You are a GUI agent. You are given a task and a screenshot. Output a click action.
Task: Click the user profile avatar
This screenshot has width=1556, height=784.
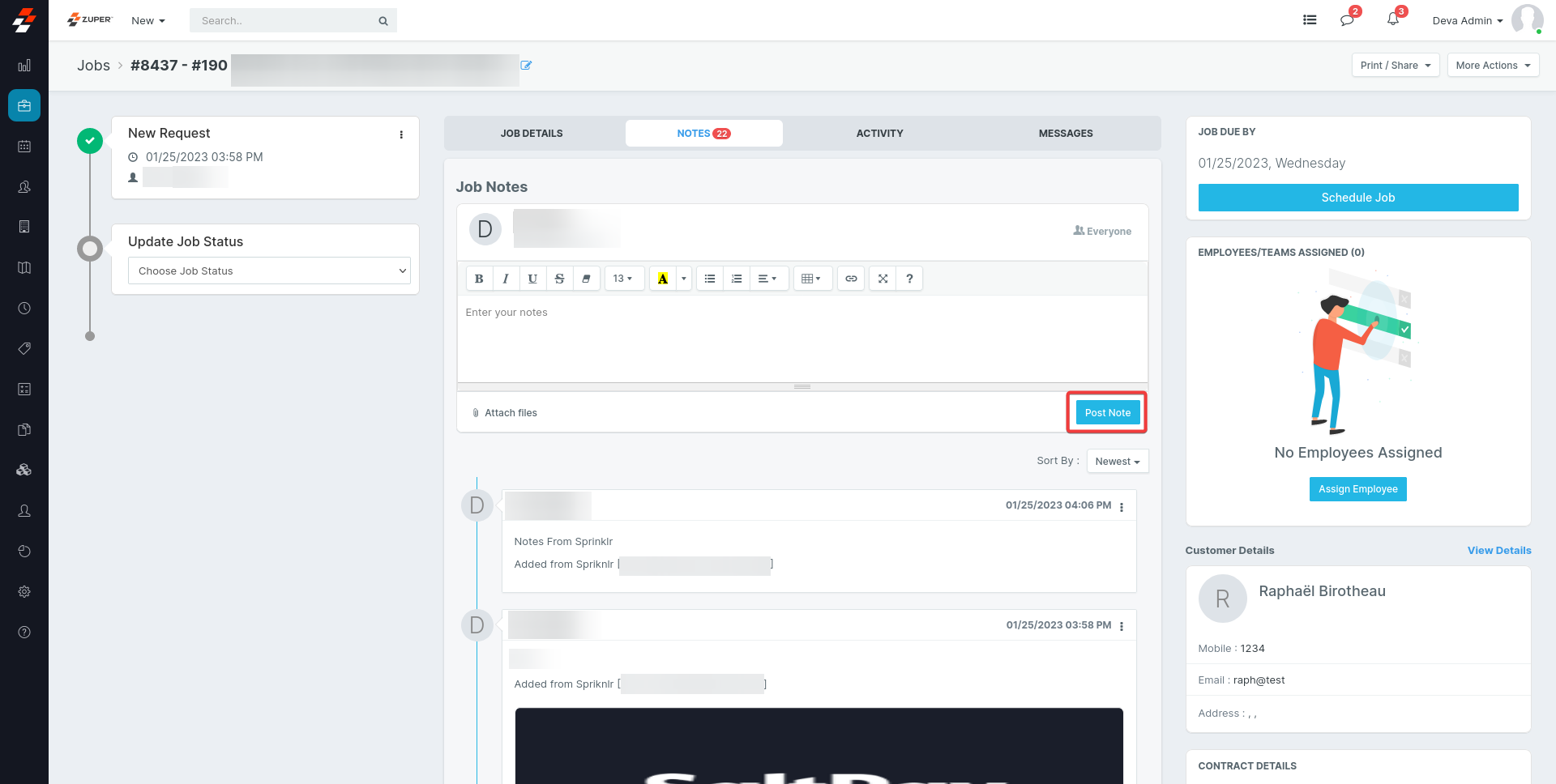click(x=1527, y=19)
